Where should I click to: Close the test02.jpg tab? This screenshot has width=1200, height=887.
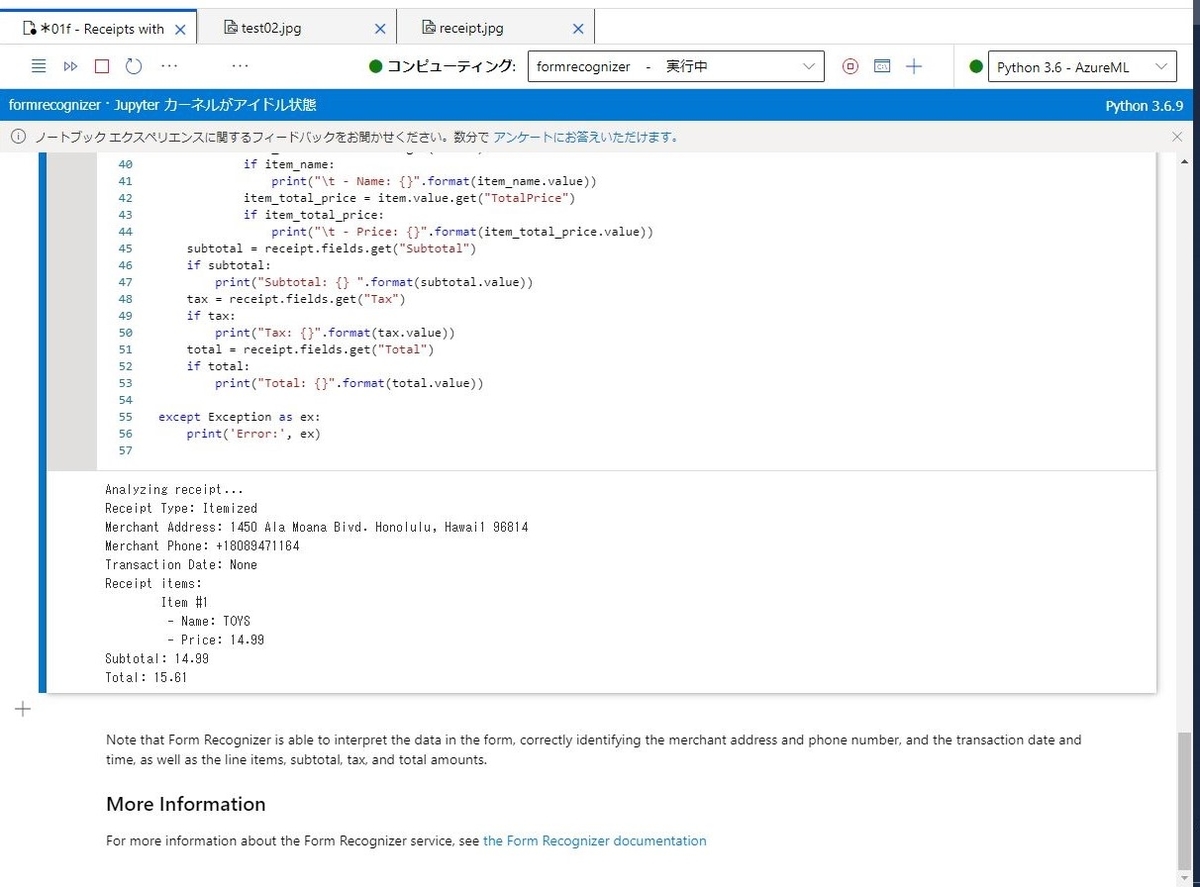pyautogui.click(x=380, y=29)
